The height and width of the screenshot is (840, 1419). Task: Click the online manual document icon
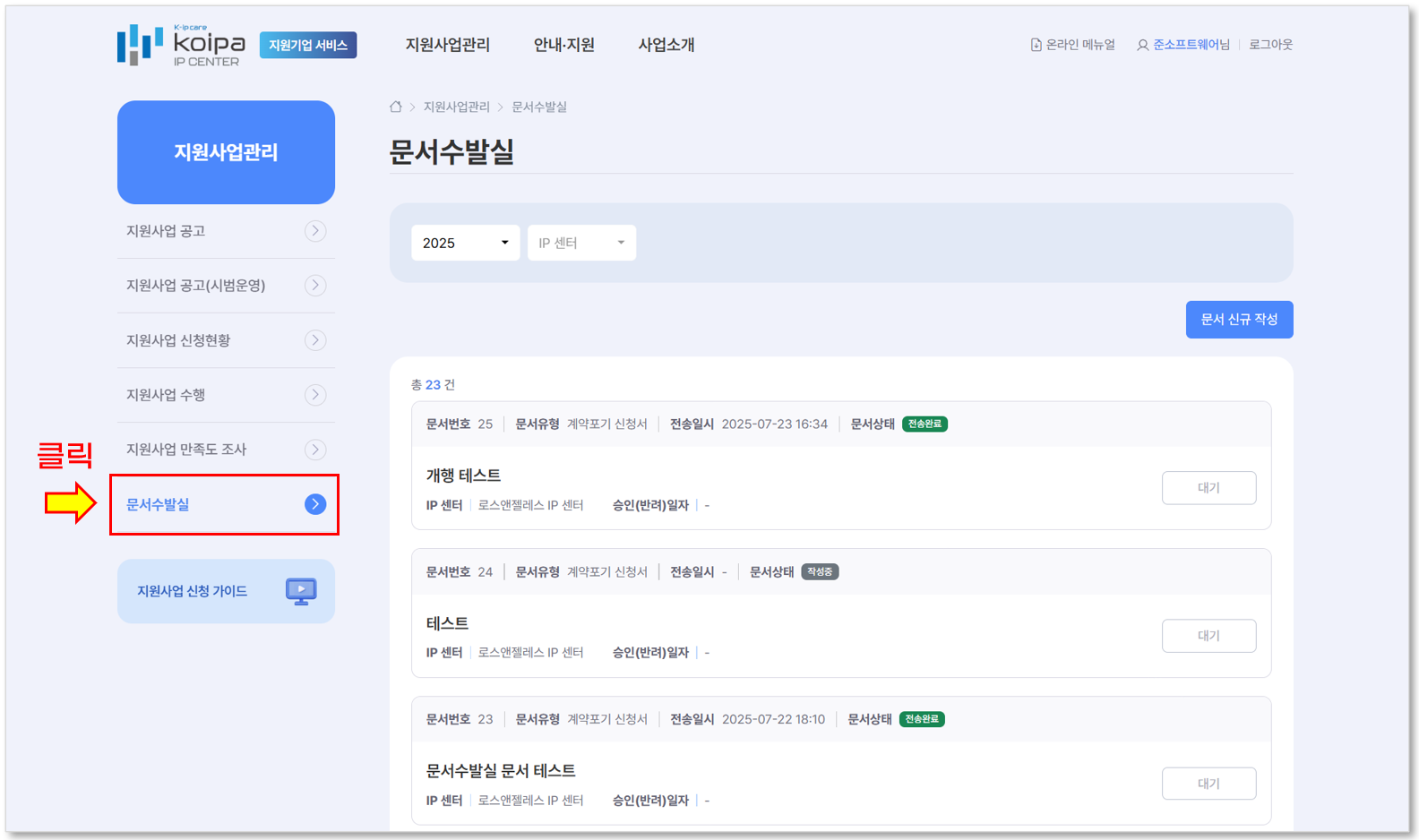pos(1036,45)
